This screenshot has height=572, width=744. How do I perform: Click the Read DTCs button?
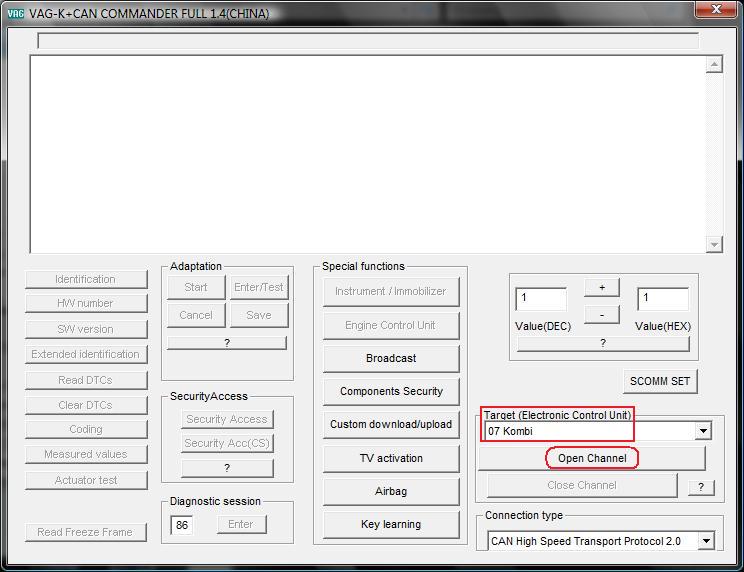pos(86,380)
